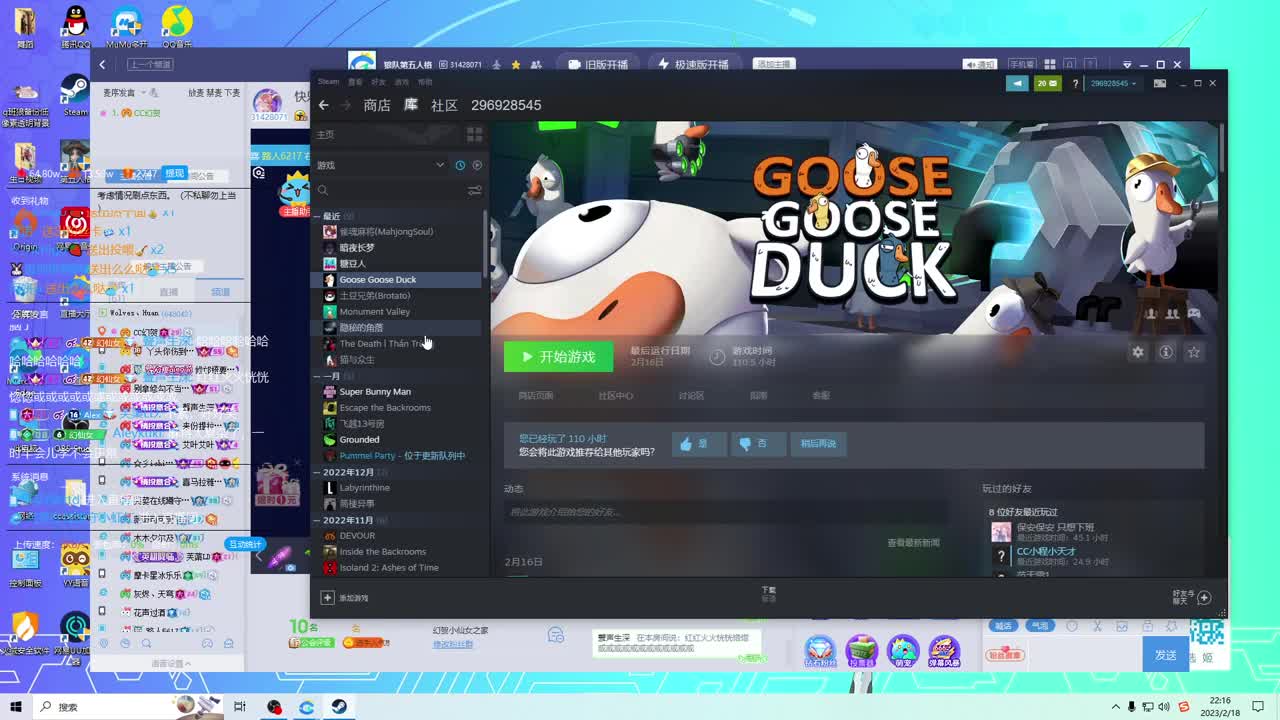The image size is (1280, 720).
Task: Open the 社区 (Community) tab
Action: pos(444,105)
